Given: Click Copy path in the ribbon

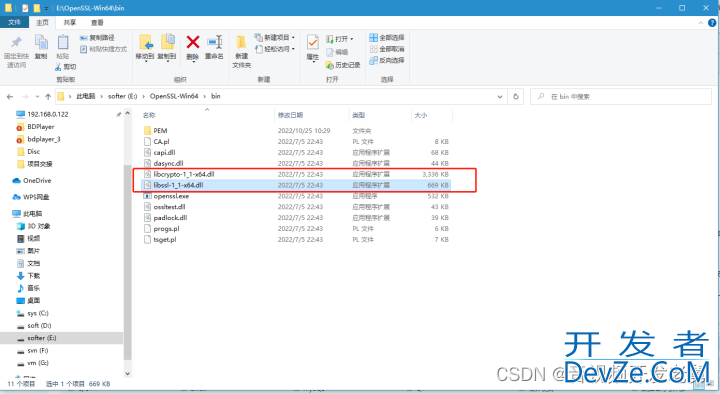Looking at the screenshot, I should [97, 38].
